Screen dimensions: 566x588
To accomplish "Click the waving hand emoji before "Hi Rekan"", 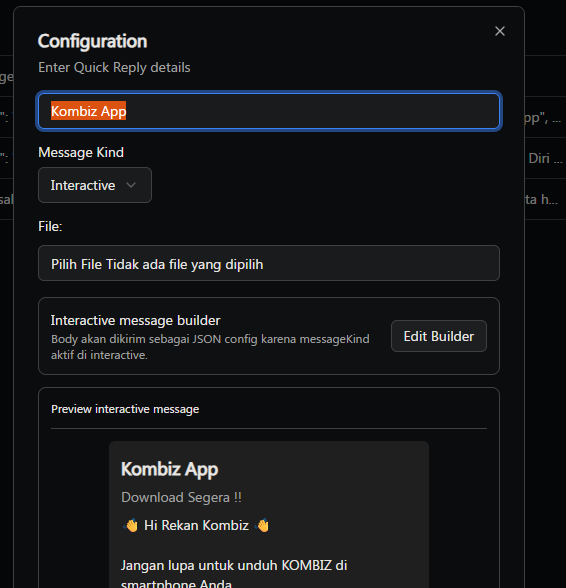I will 131,525.
